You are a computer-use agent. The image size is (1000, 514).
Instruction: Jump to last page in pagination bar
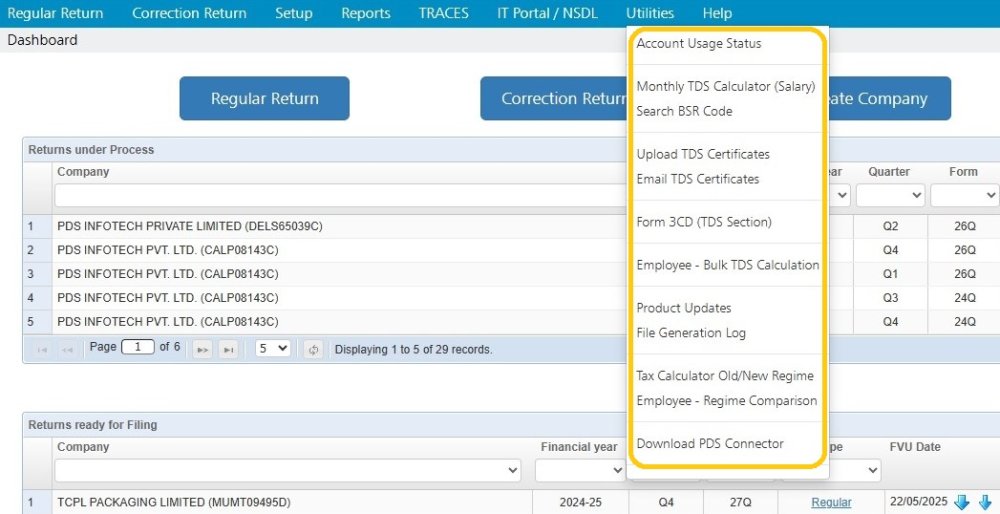(x=228, y=349)
